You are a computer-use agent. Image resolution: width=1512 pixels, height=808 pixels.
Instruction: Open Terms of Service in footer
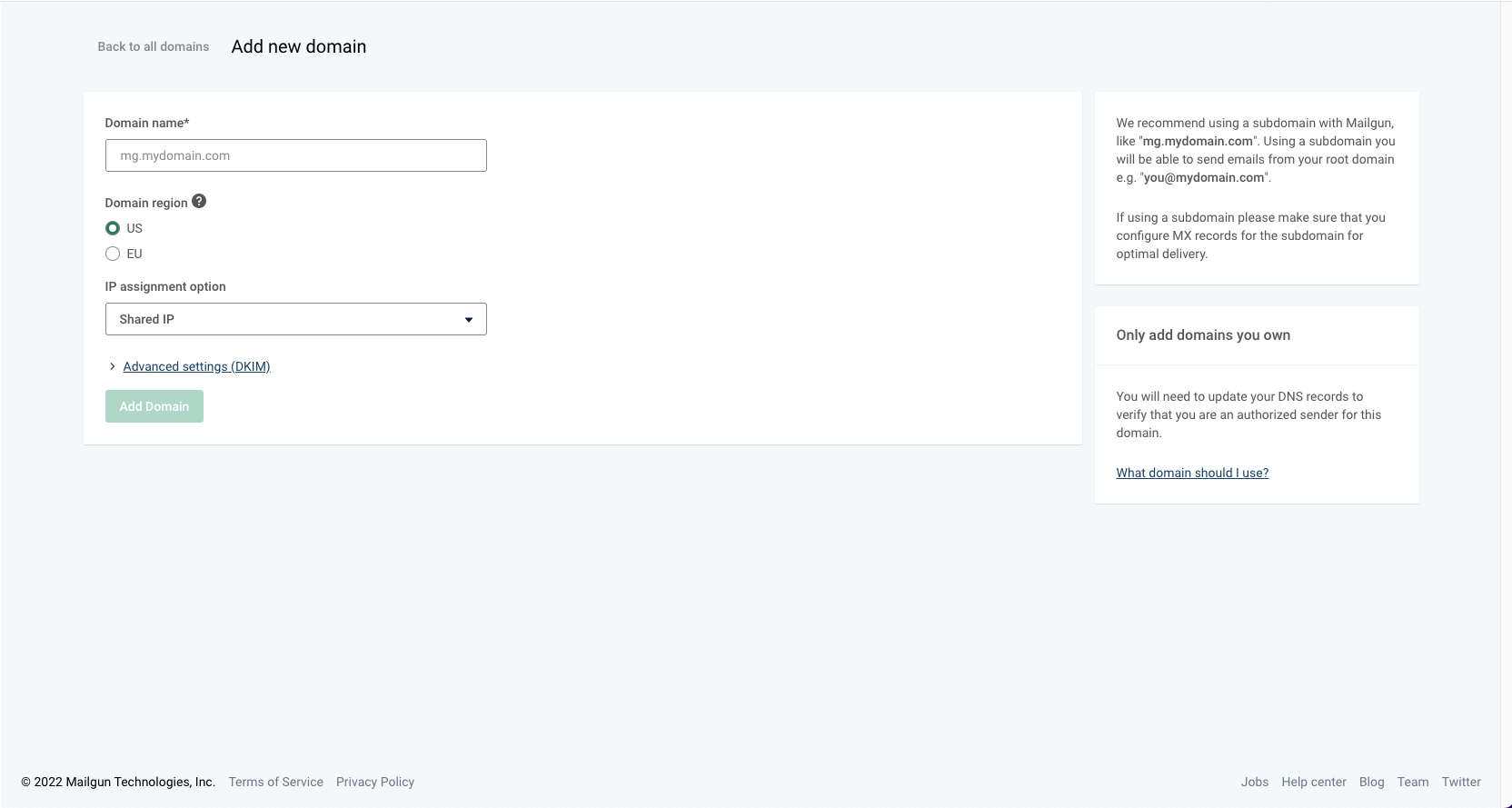275,782
